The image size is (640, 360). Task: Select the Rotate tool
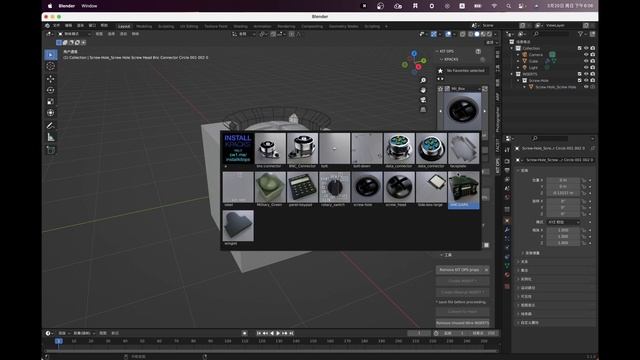[x=51, y=90]
